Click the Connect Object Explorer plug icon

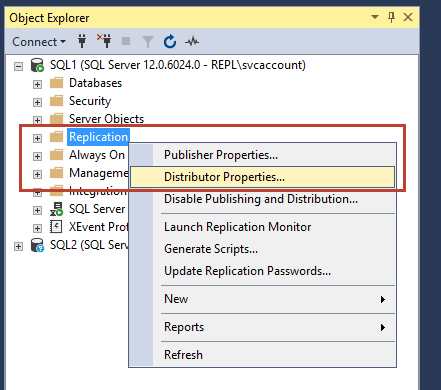click(x=82, y=41)
